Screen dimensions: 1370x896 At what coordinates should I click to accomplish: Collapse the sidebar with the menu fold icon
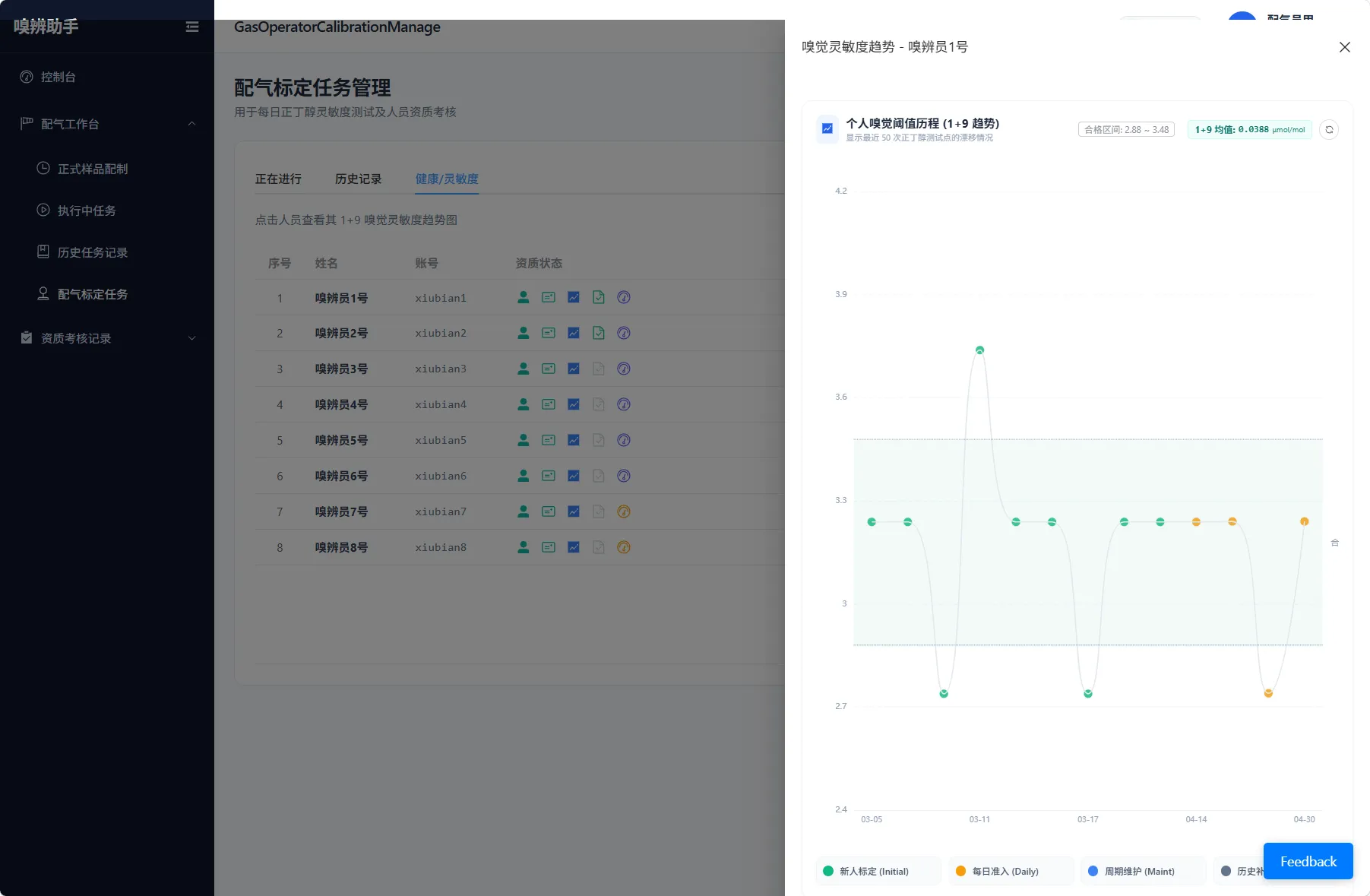tap(192, 27)
